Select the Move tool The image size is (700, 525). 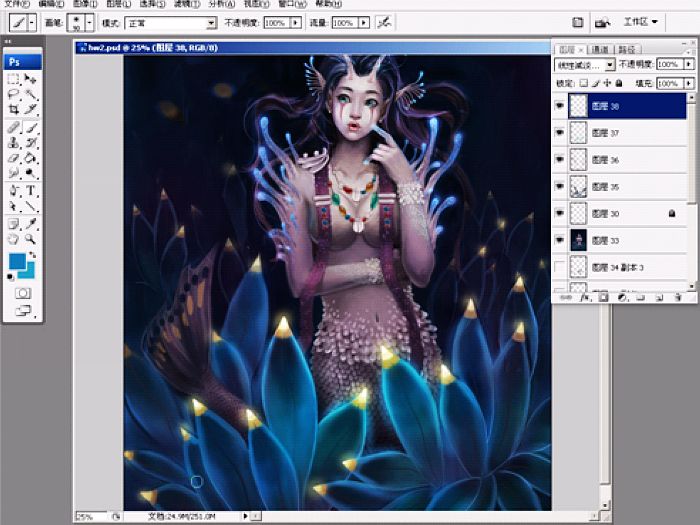30,79
